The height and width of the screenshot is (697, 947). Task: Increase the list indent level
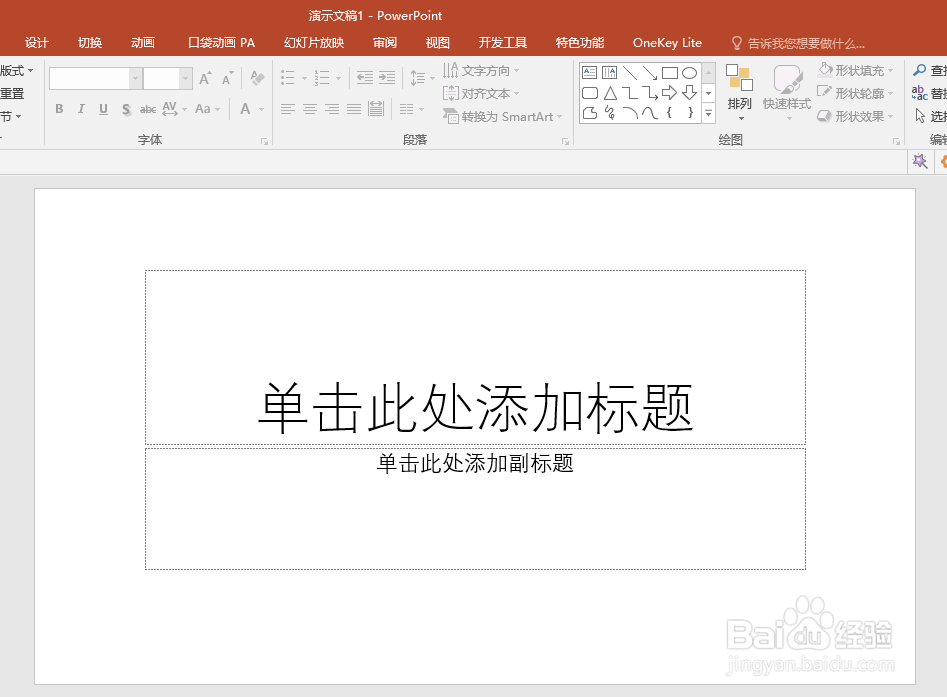click(387, 77)
